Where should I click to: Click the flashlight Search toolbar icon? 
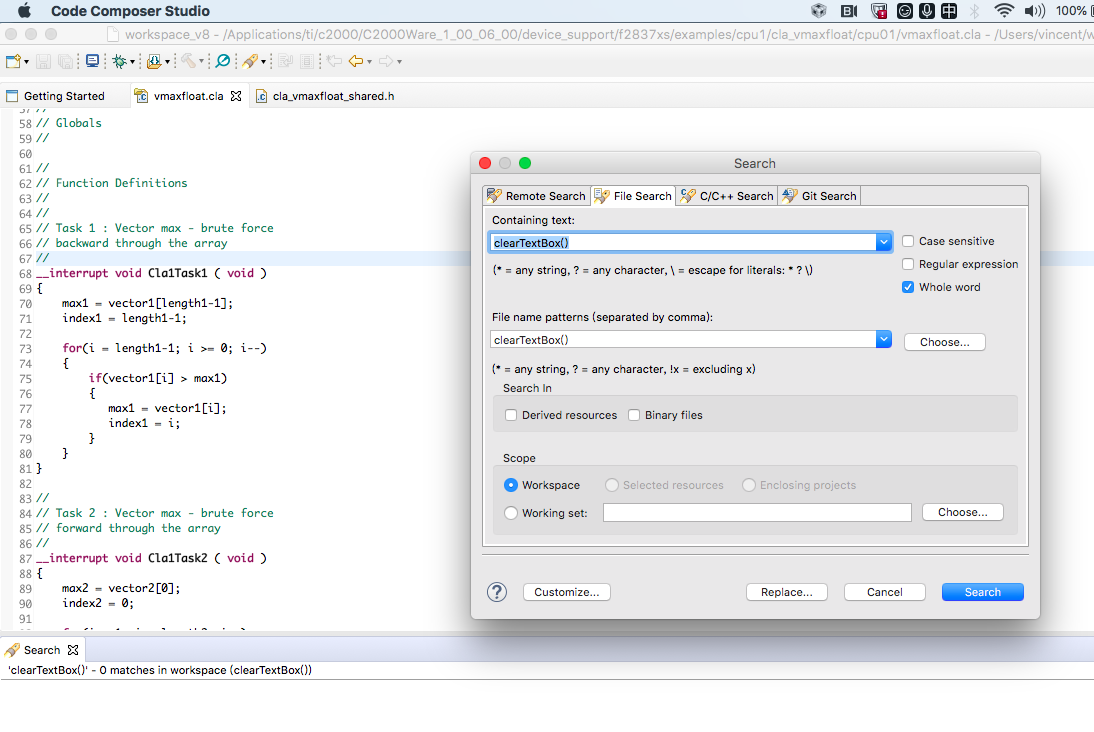(x=250, y=61)
